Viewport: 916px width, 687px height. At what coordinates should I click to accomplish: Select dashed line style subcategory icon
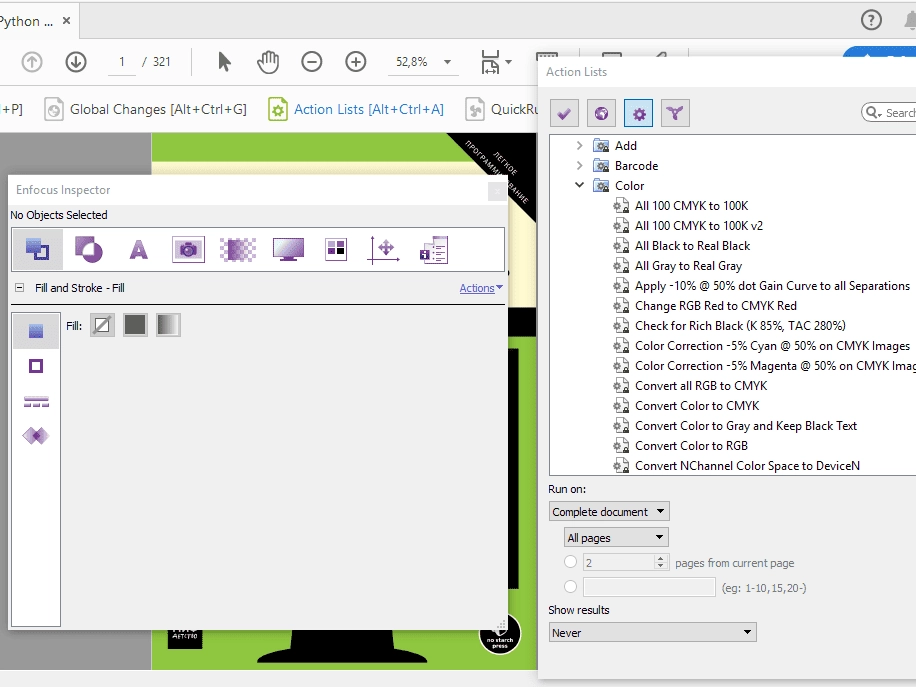click(36, 401)
